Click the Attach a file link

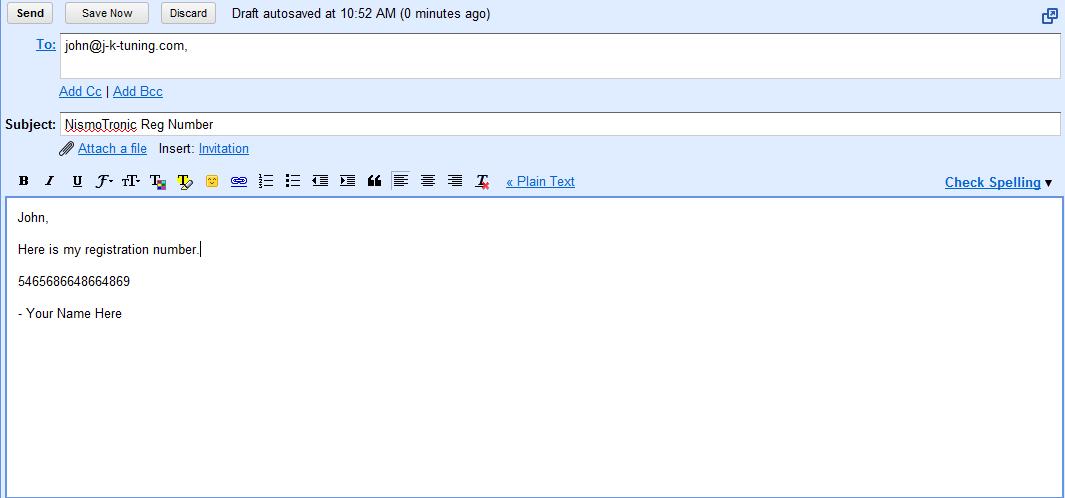[112, 148]
